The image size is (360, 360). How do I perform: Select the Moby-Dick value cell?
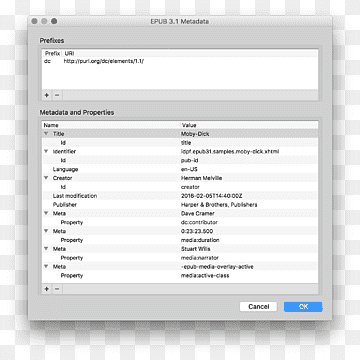(x=195, y=134)
